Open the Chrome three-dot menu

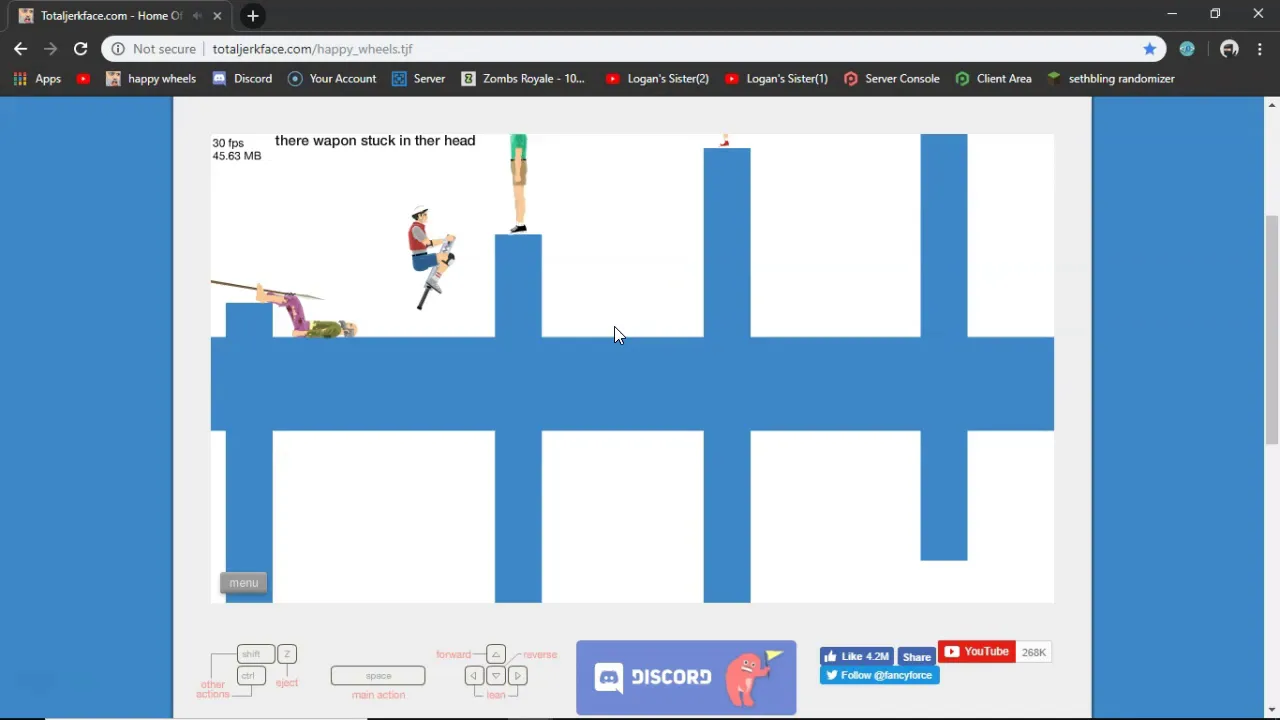tap(1259, 49)
